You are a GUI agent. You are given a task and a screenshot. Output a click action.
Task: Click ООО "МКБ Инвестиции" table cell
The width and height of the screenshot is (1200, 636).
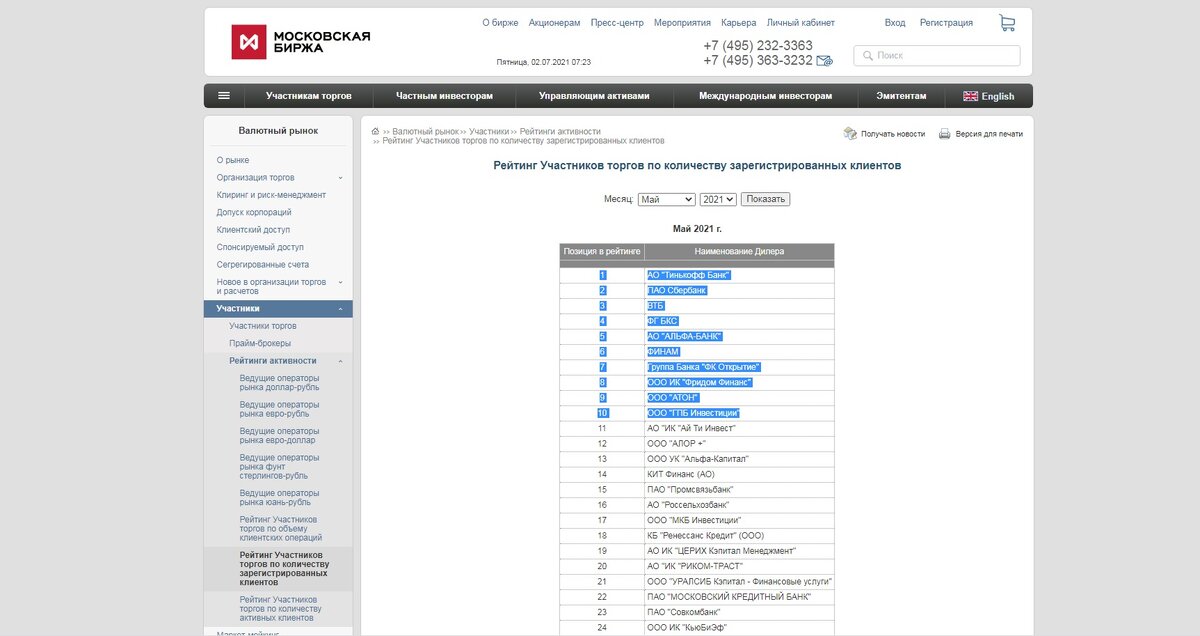[x=739, y=520]
